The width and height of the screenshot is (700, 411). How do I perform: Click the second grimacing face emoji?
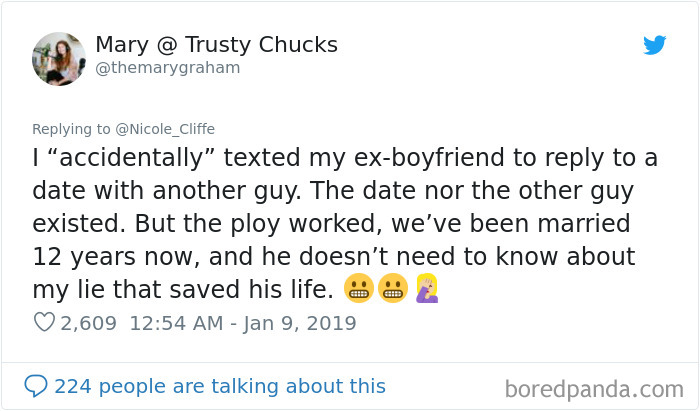click(x=393, y=288)
